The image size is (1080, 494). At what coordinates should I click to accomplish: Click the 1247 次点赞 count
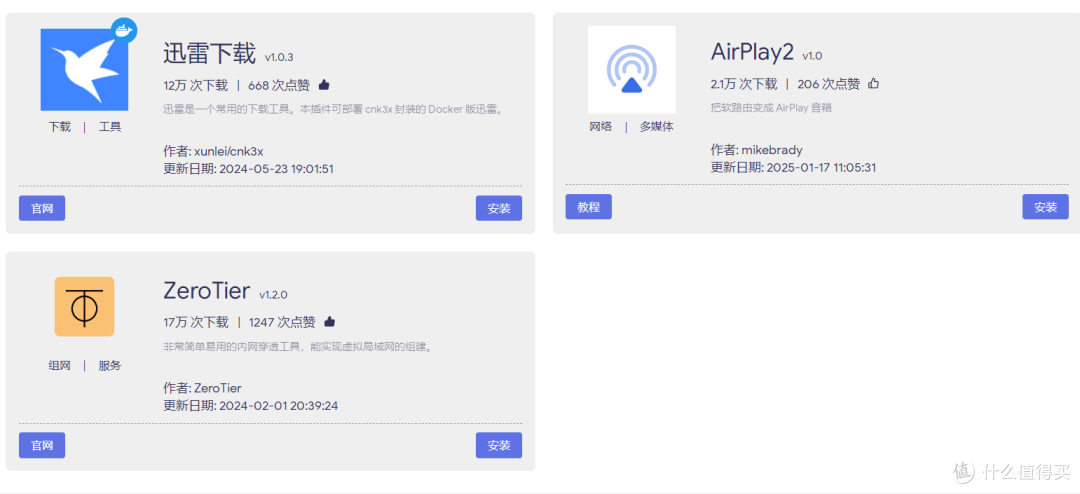coord(282,322)
